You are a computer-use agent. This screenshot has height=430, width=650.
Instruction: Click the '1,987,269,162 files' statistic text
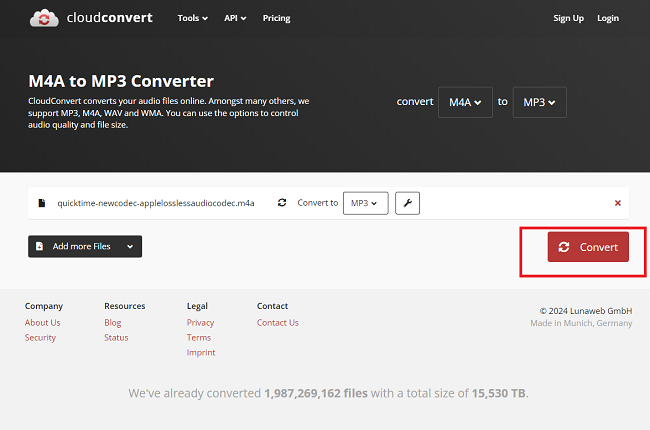click(x=316, y=393)
